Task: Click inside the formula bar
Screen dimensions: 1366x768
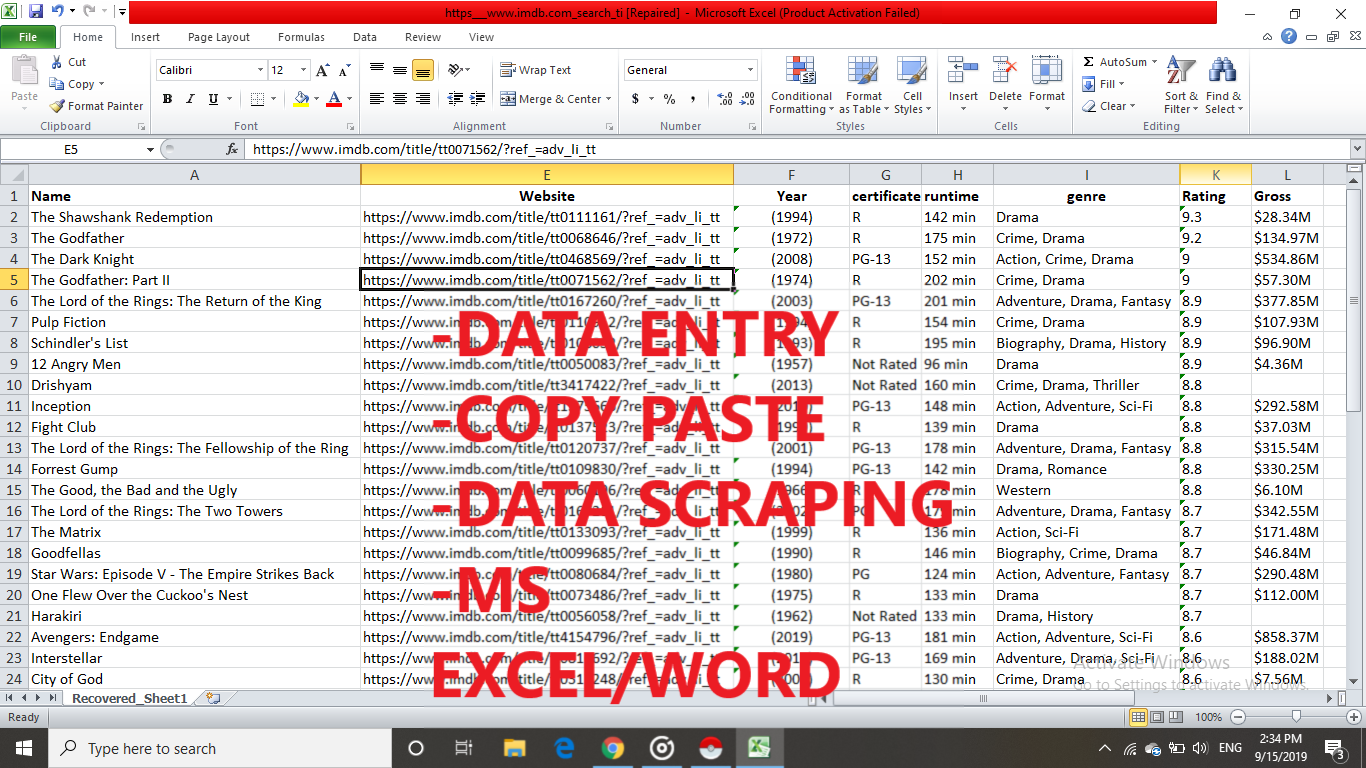Action: 600,148
